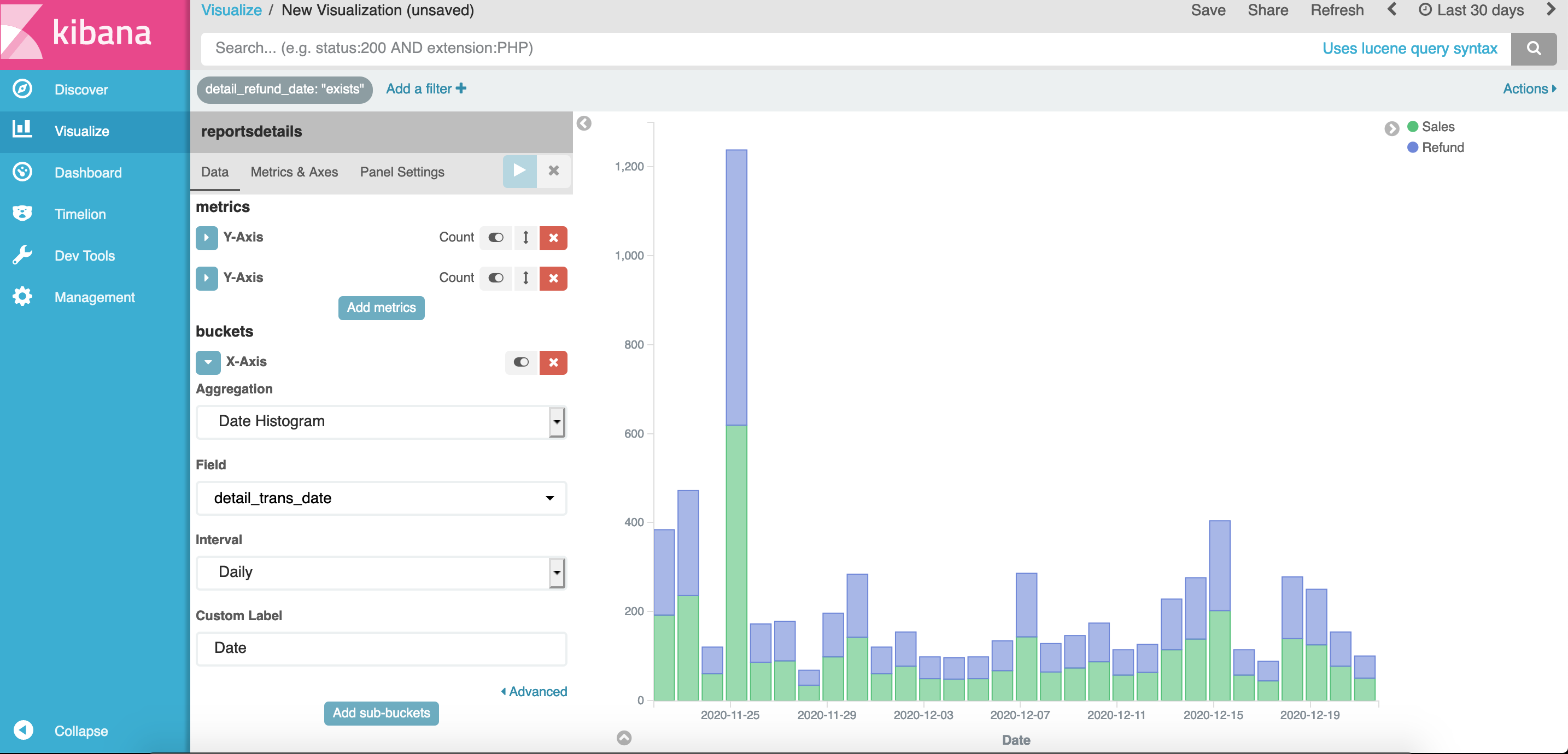Collapse the editor sidebar with the arrow
This screenshot has height=754, width=1568.
(x=584, y=123)
